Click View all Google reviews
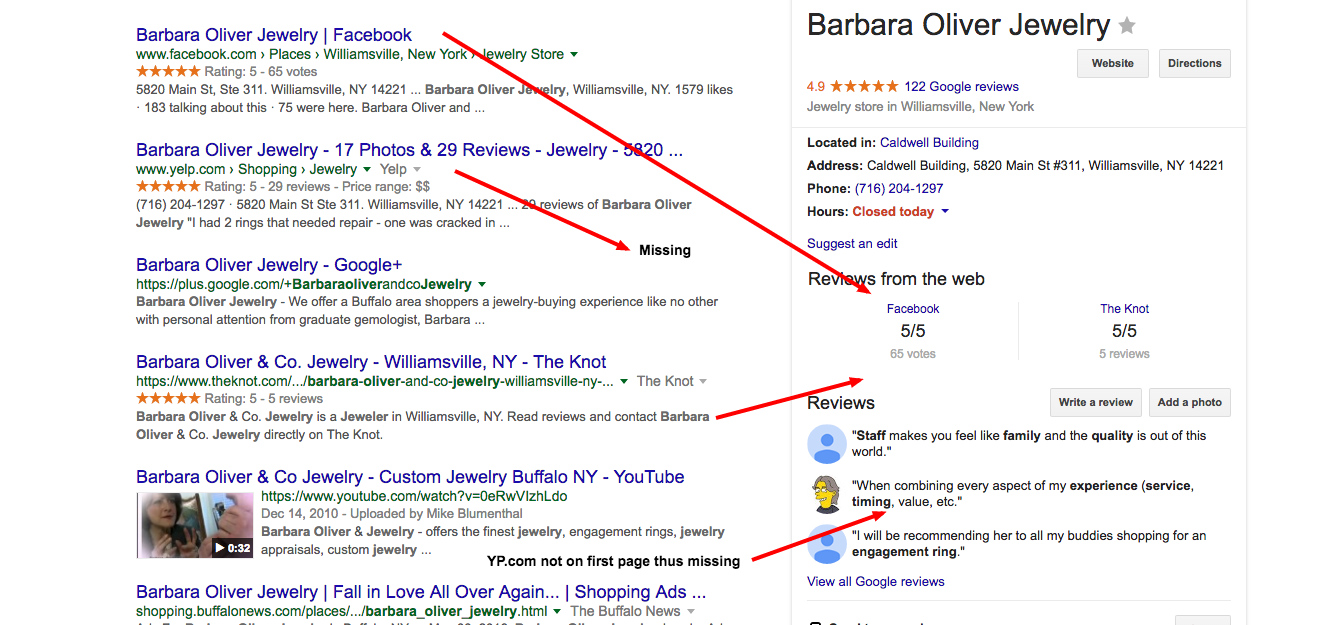The width and height of the screenshot is (1326, 625). tap(876, 581)
